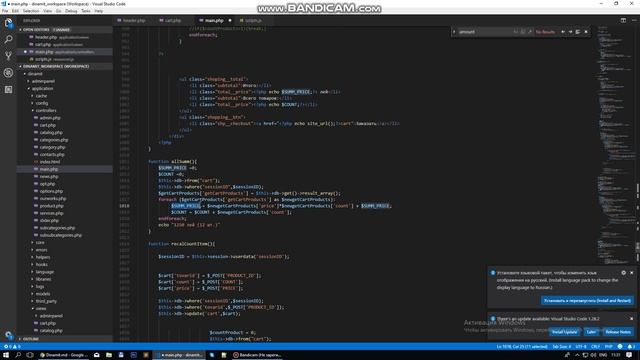
Task: Expand the adminpanel folder
Action: 43,81
